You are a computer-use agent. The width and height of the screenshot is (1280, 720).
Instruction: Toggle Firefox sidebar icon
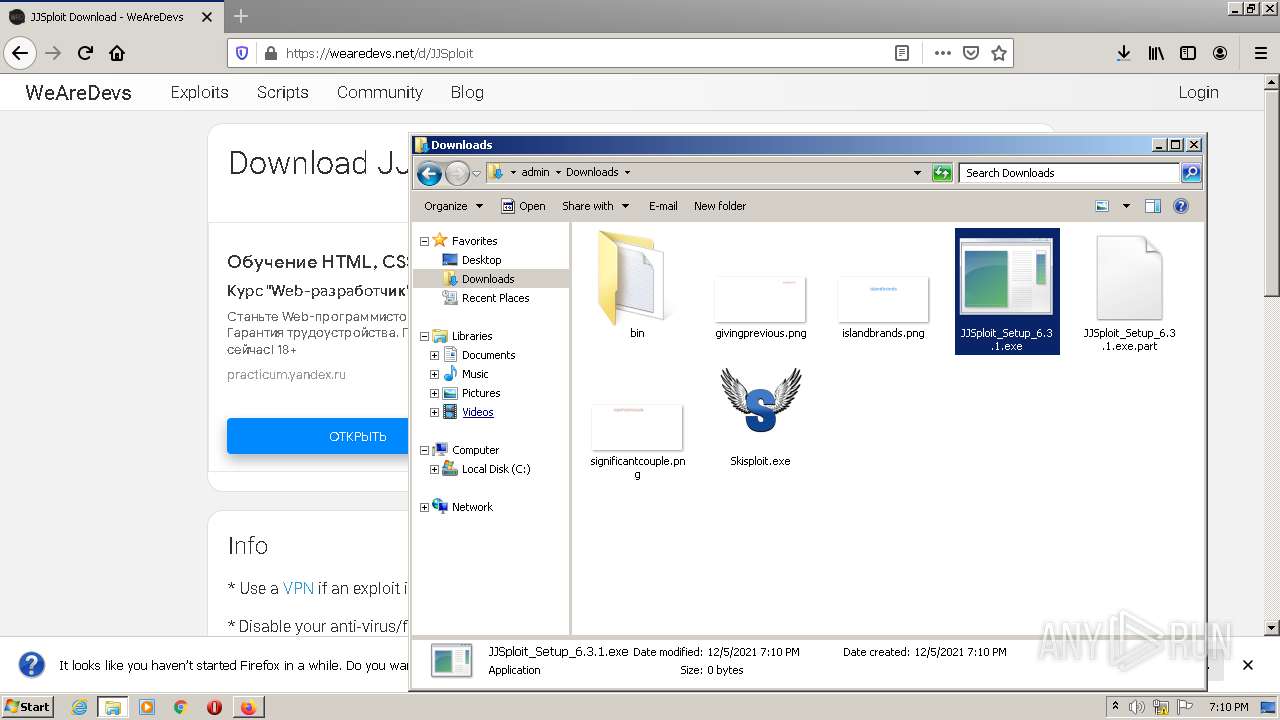pos(1188,53)
